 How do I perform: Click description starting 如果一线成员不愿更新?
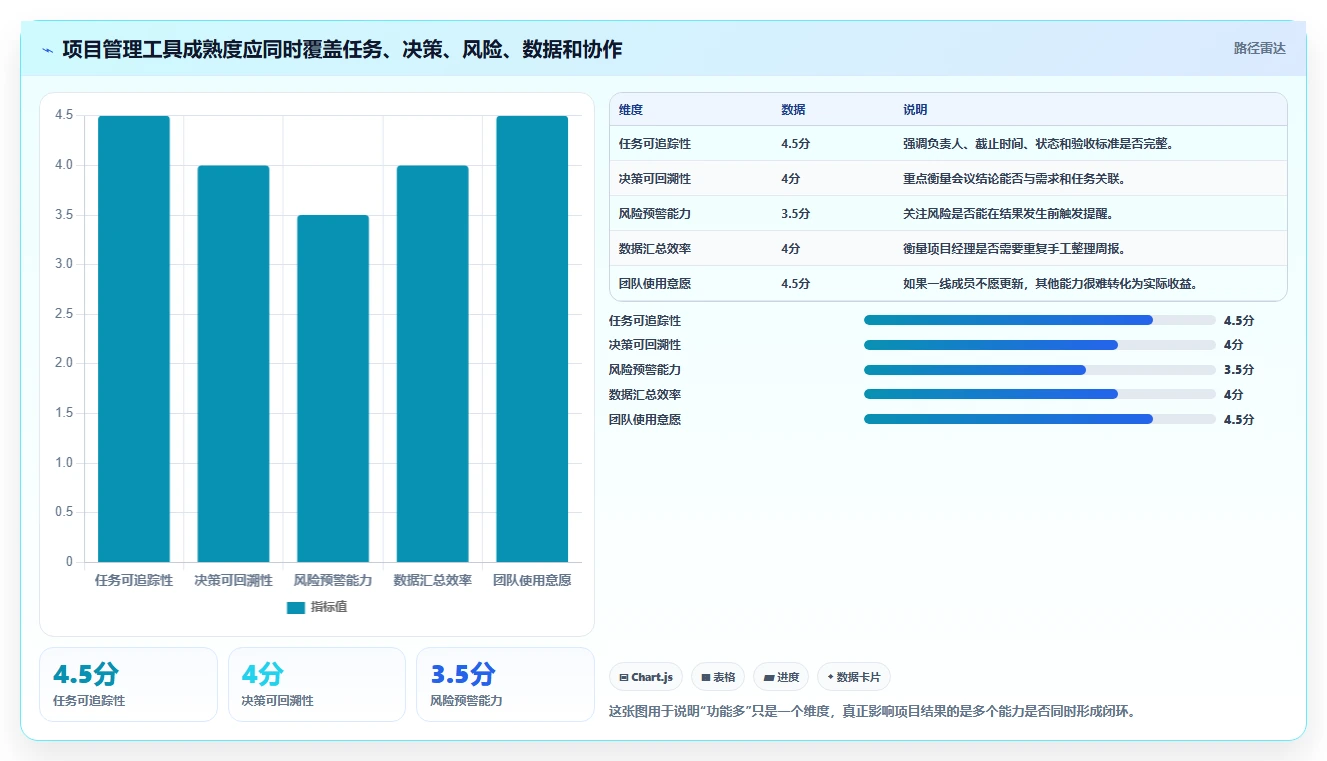pyautogui.click(x=1050, y=284)
